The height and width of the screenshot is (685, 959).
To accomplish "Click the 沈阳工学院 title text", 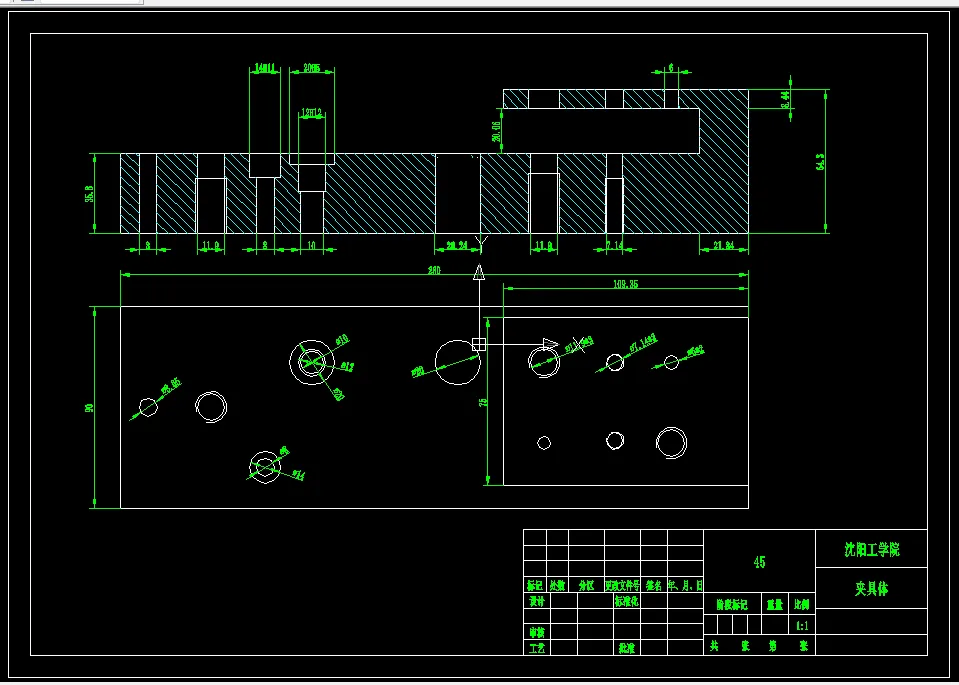I will click(x=872, y=549).
